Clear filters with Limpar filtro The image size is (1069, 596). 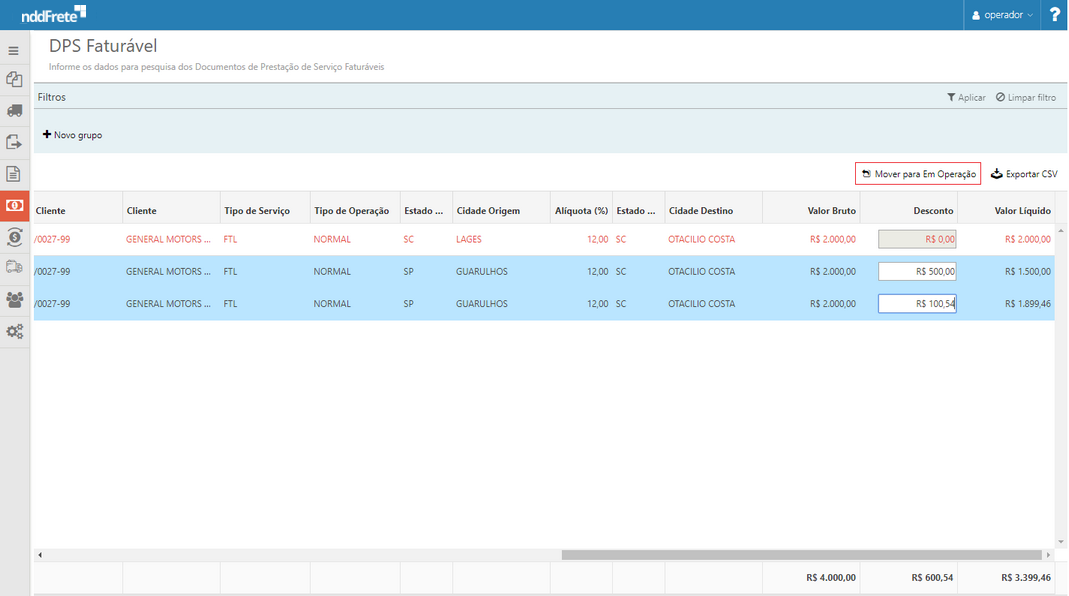click(1026, 97)
